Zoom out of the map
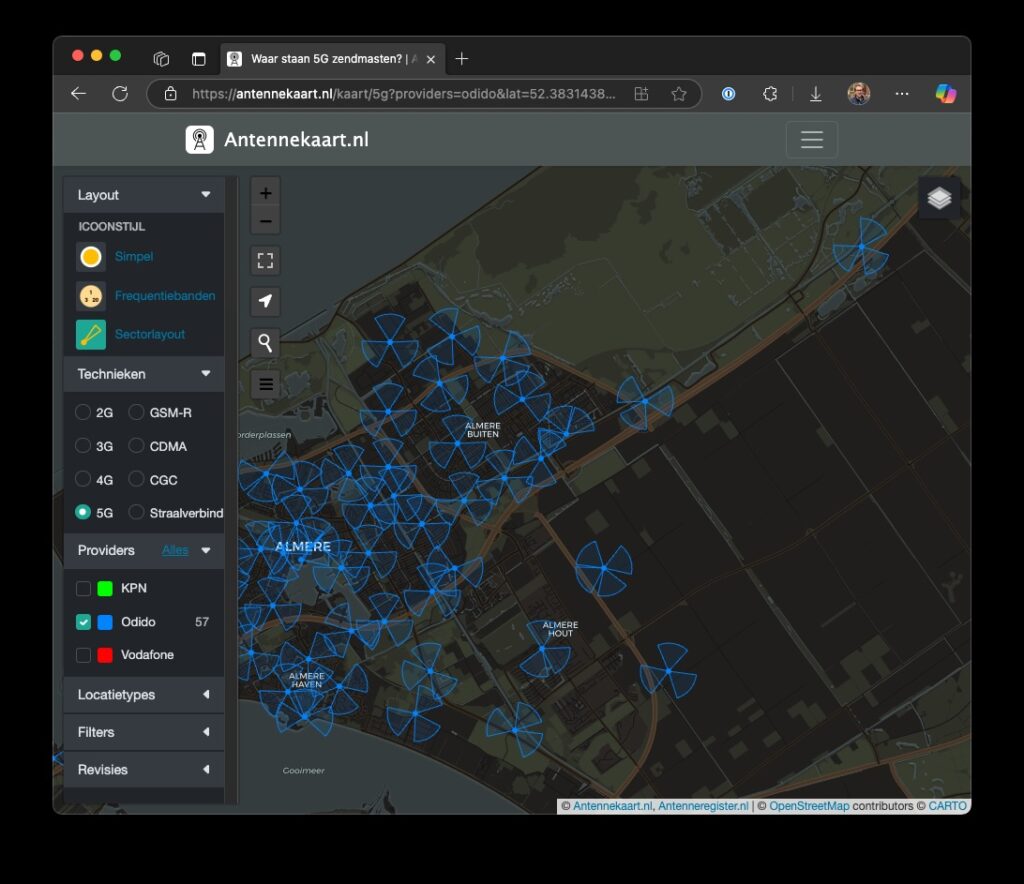Viewport: 1024px width, 884px height. 265,221
